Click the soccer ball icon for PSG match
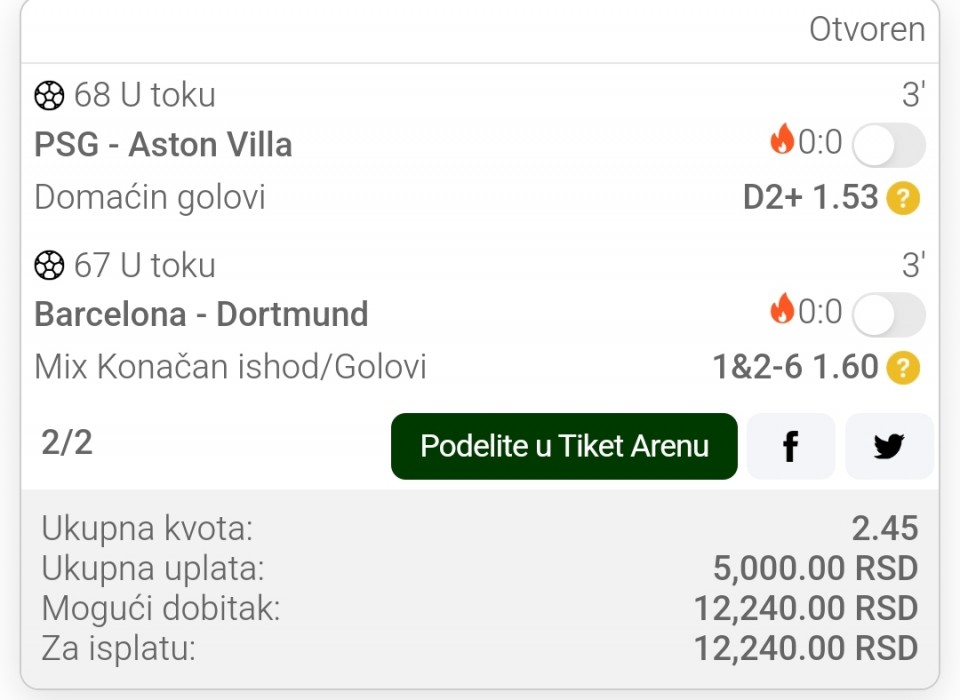The width and height of the screenshot is (960, 700). pos(49,96)
